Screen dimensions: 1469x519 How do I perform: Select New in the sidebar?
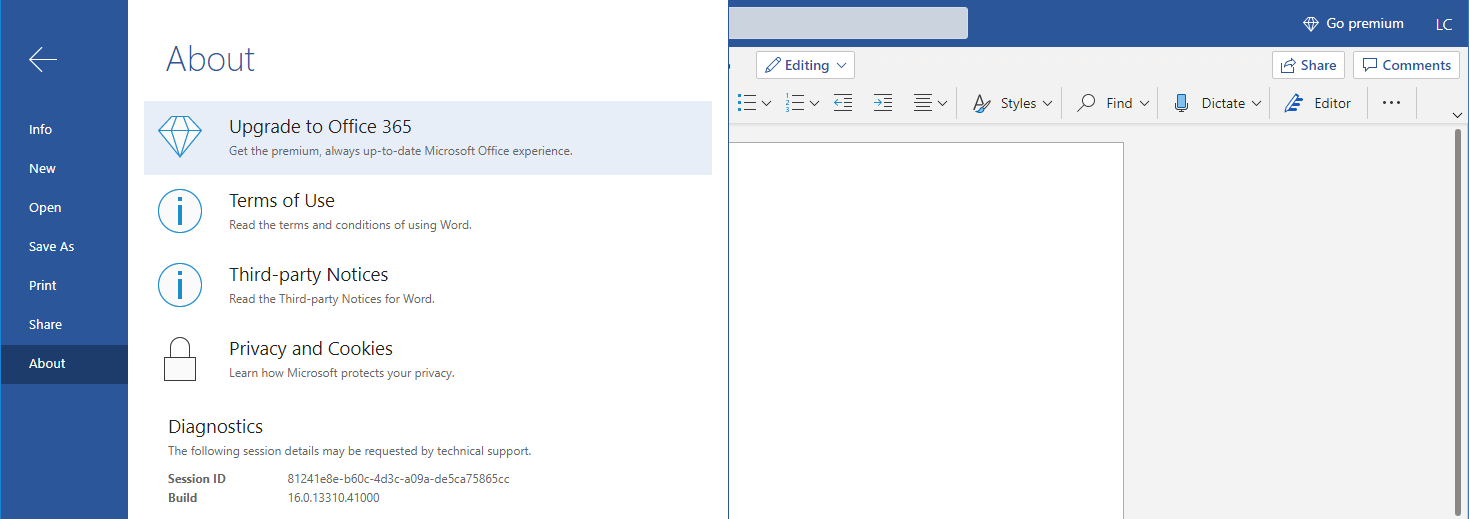[64, 169]
